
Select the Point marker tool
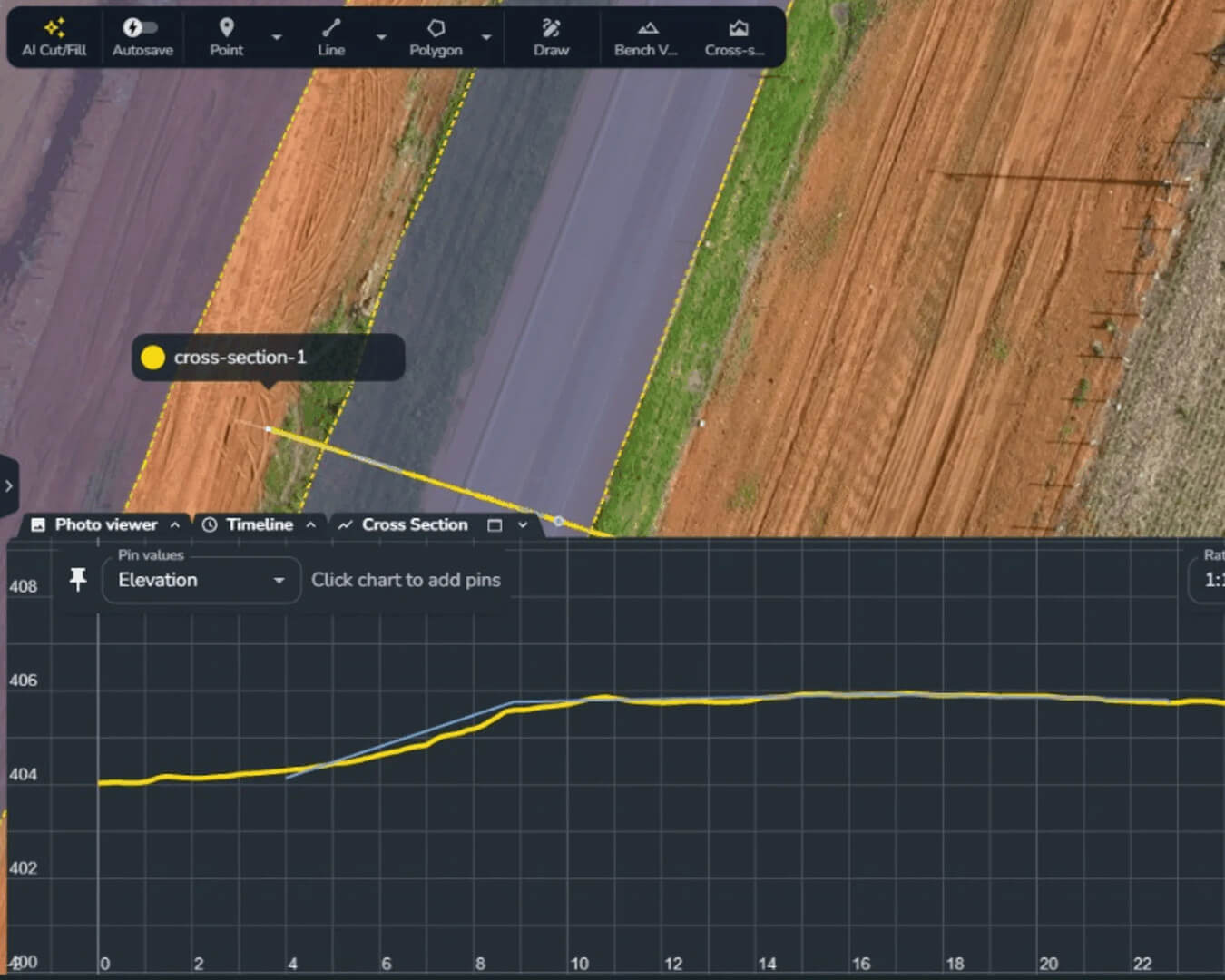pyautogui.click(x=226, y=37)
